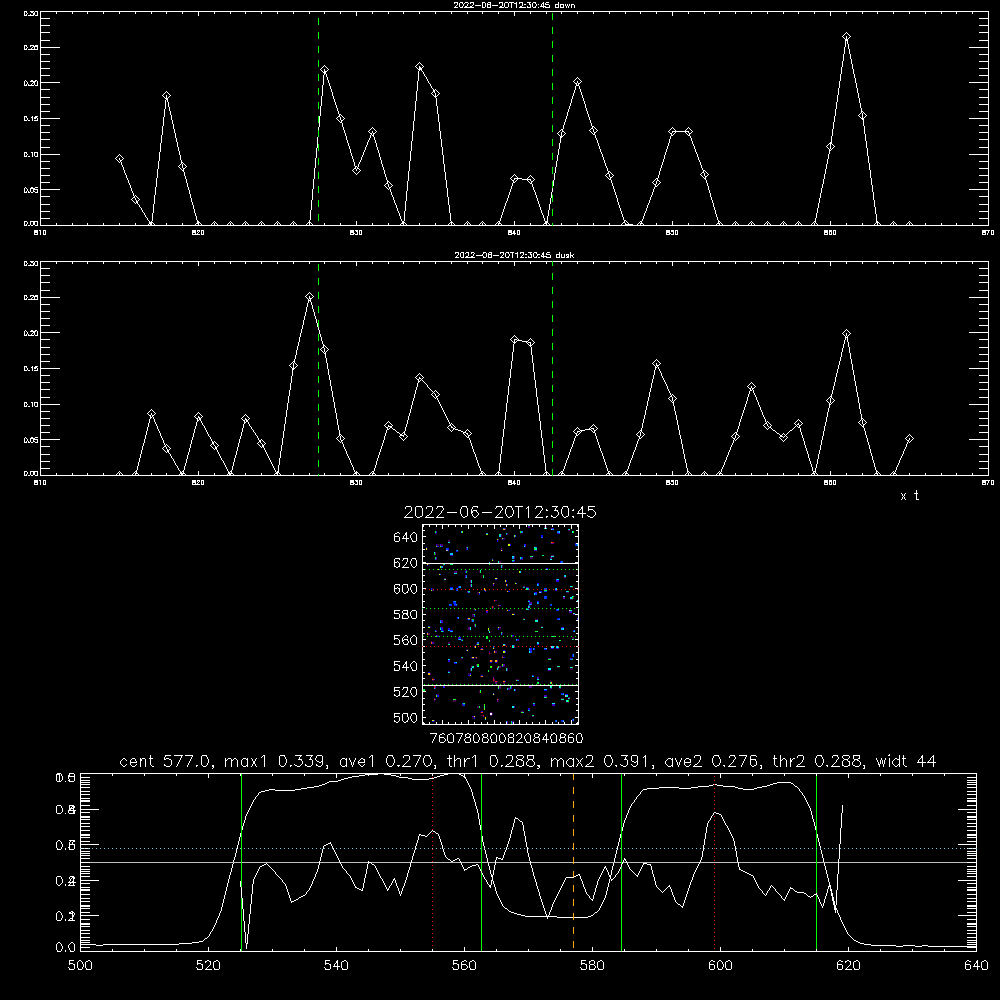This screenshot has height=1000, width=1000.
Task: Click the '640' y-axis label of speckle image
Action: click(x=406, y=538)
